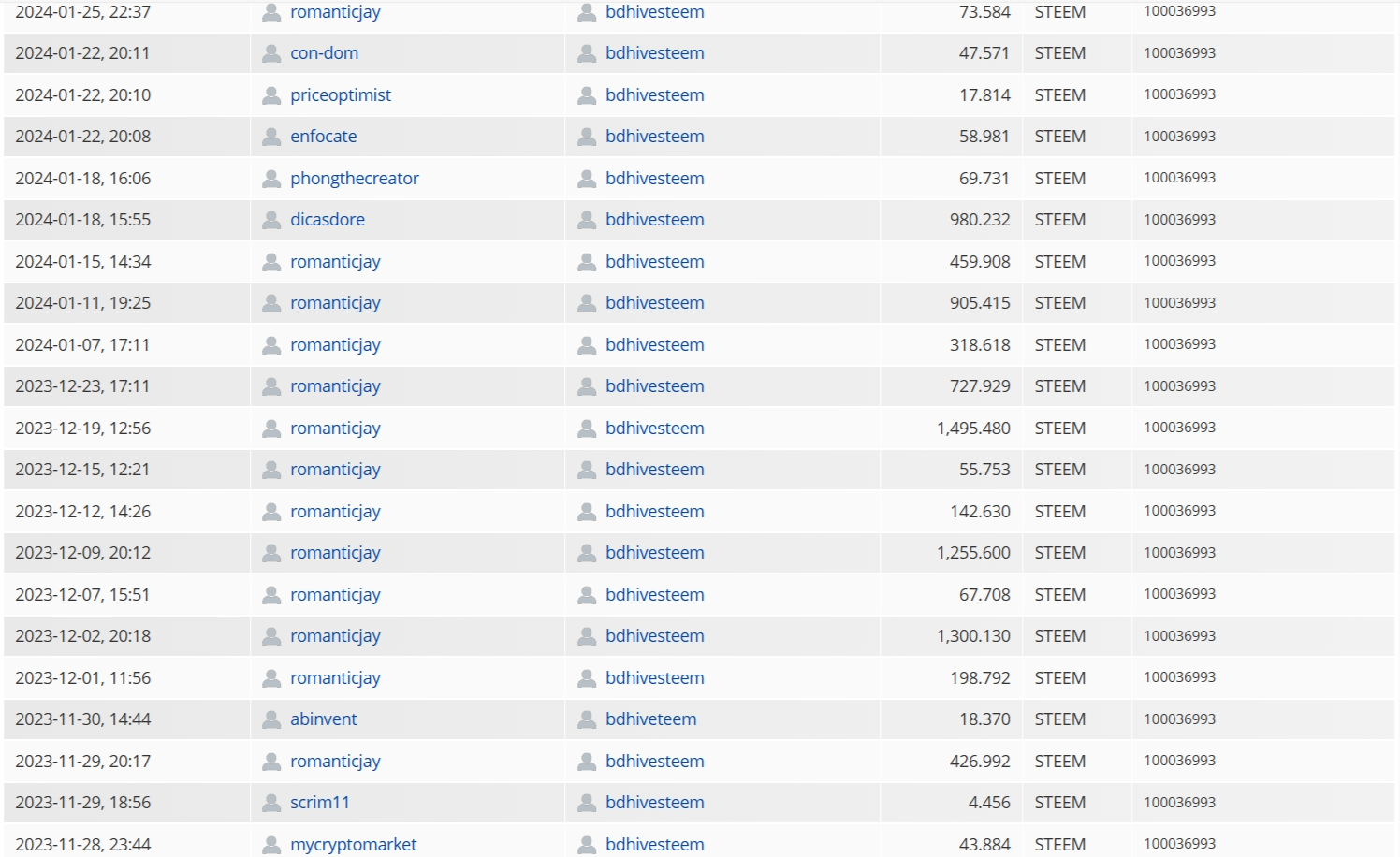This screenshot has width=1400, height=857.
Task: Select the date 2023-12-12, 14:26
Action: pos(82,512)
